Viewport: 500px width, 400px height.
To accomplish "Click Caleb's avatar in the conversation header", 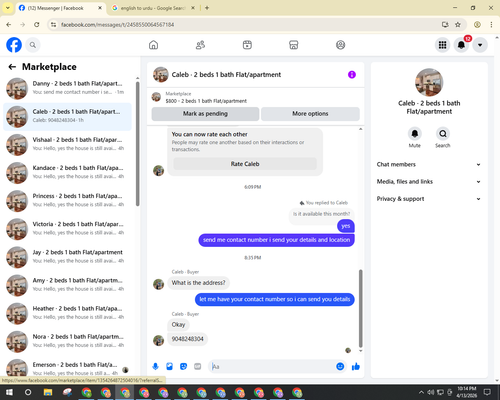I will tap(161, 75).
